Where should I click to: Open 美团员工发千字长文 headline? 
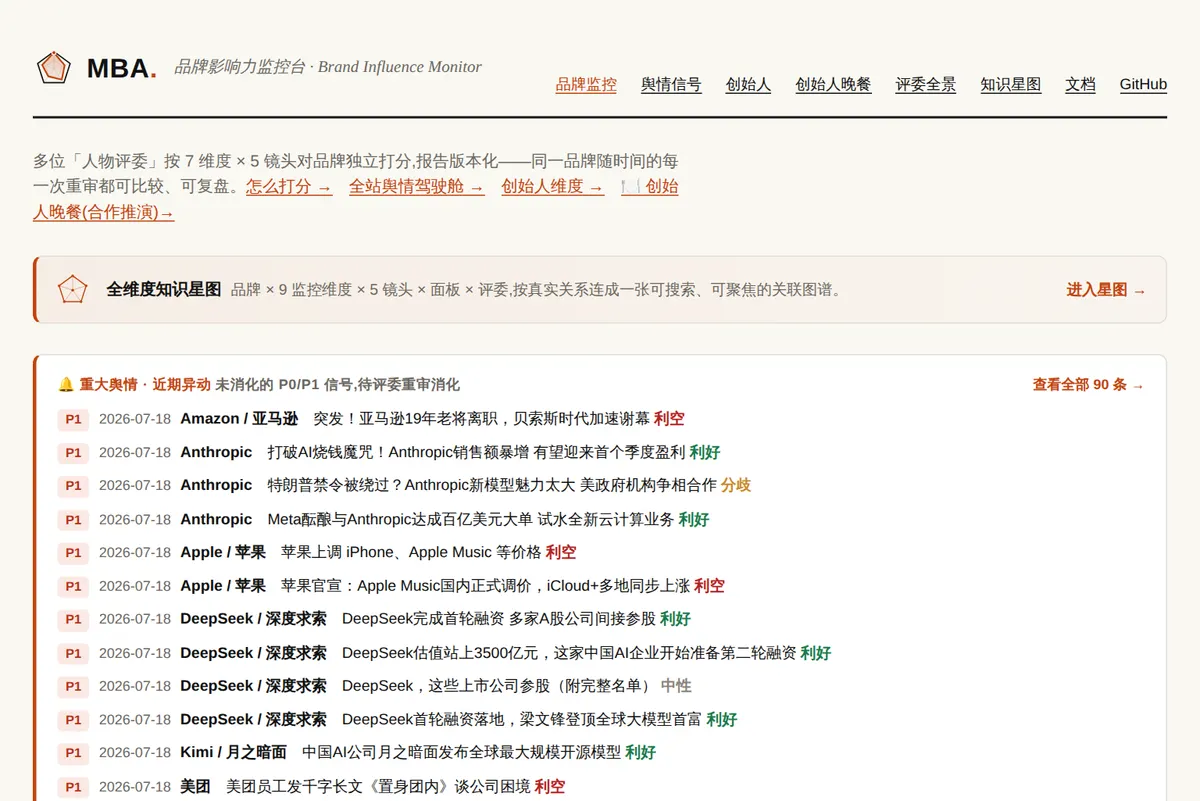tap(378, 787)
